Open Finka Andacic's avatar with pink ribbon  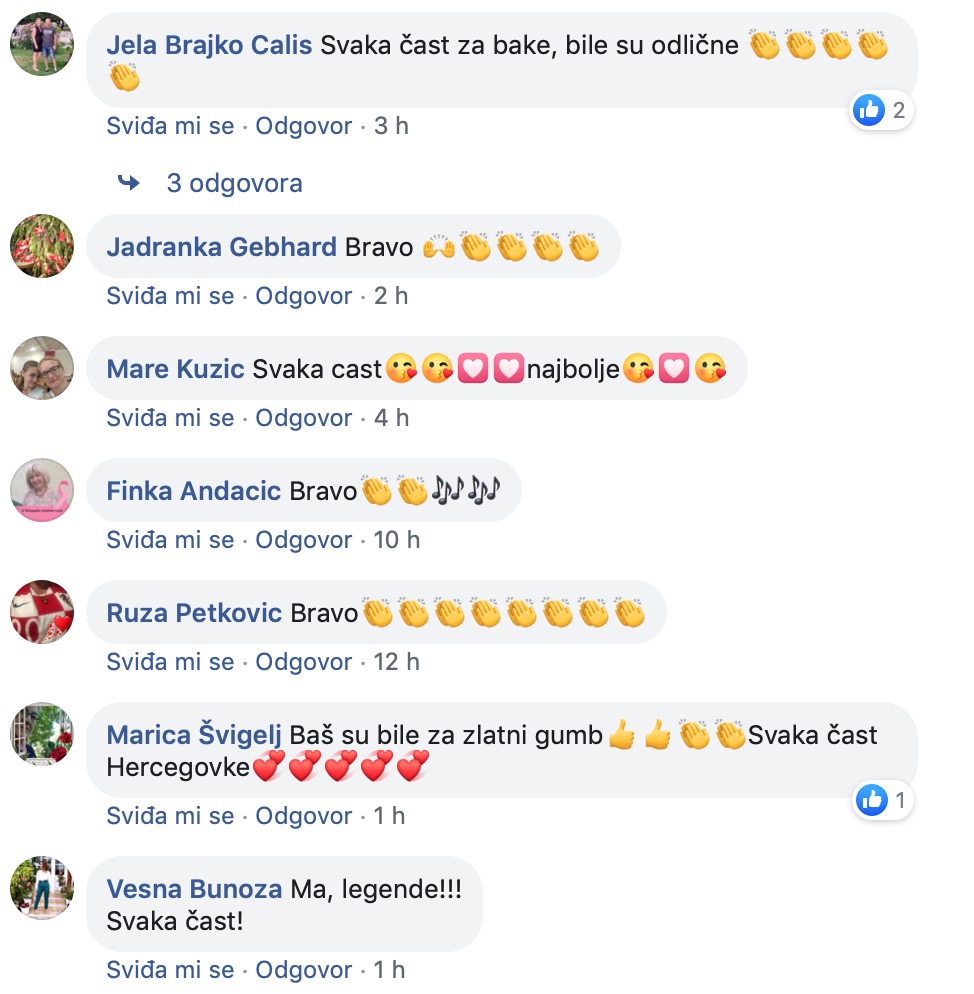point(42,490)
